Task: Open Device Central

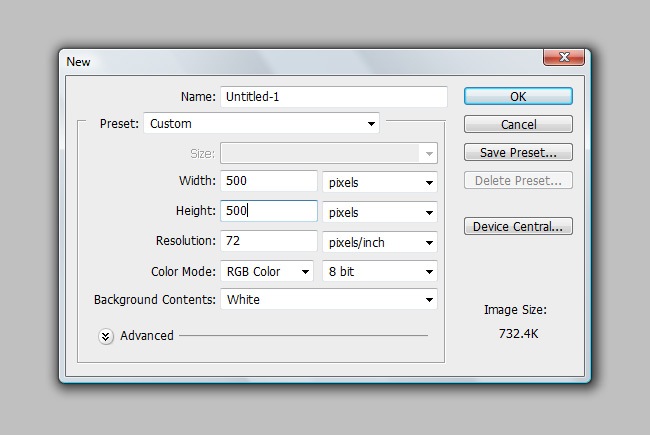Action: pos(518,227)
